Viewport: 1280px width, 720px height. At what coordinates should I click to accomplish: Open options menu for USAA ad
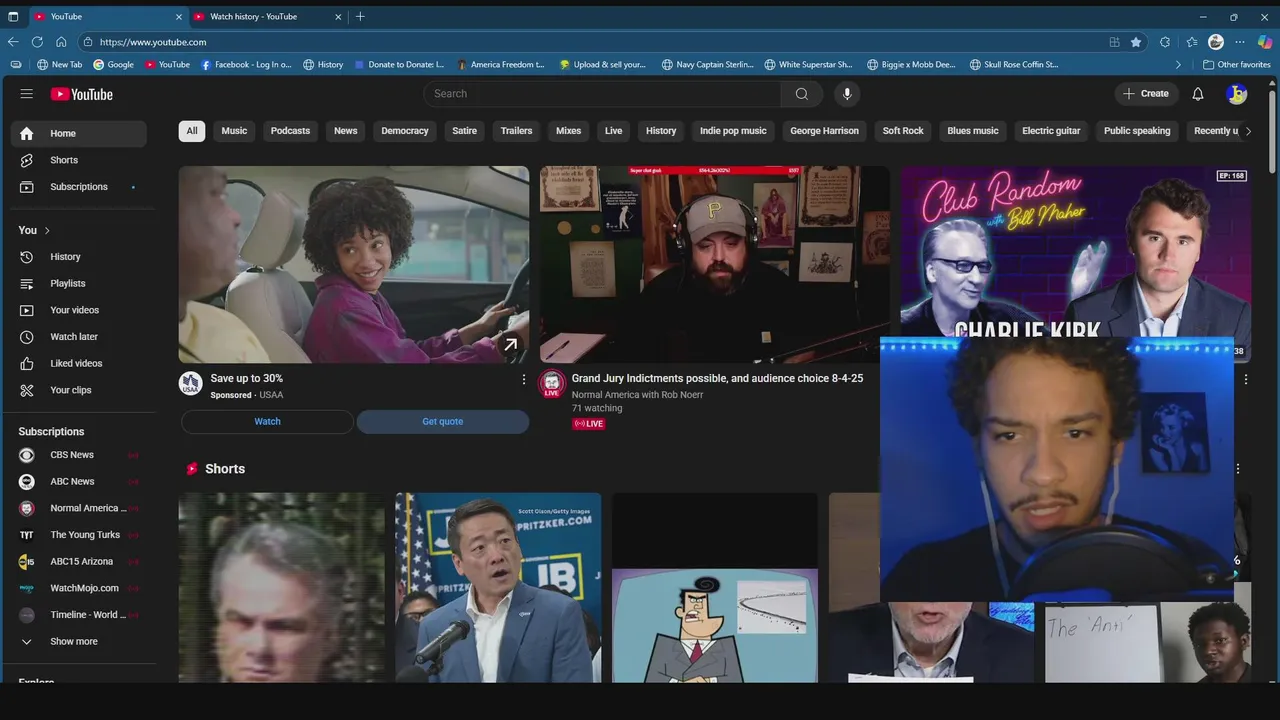point(523,380)
